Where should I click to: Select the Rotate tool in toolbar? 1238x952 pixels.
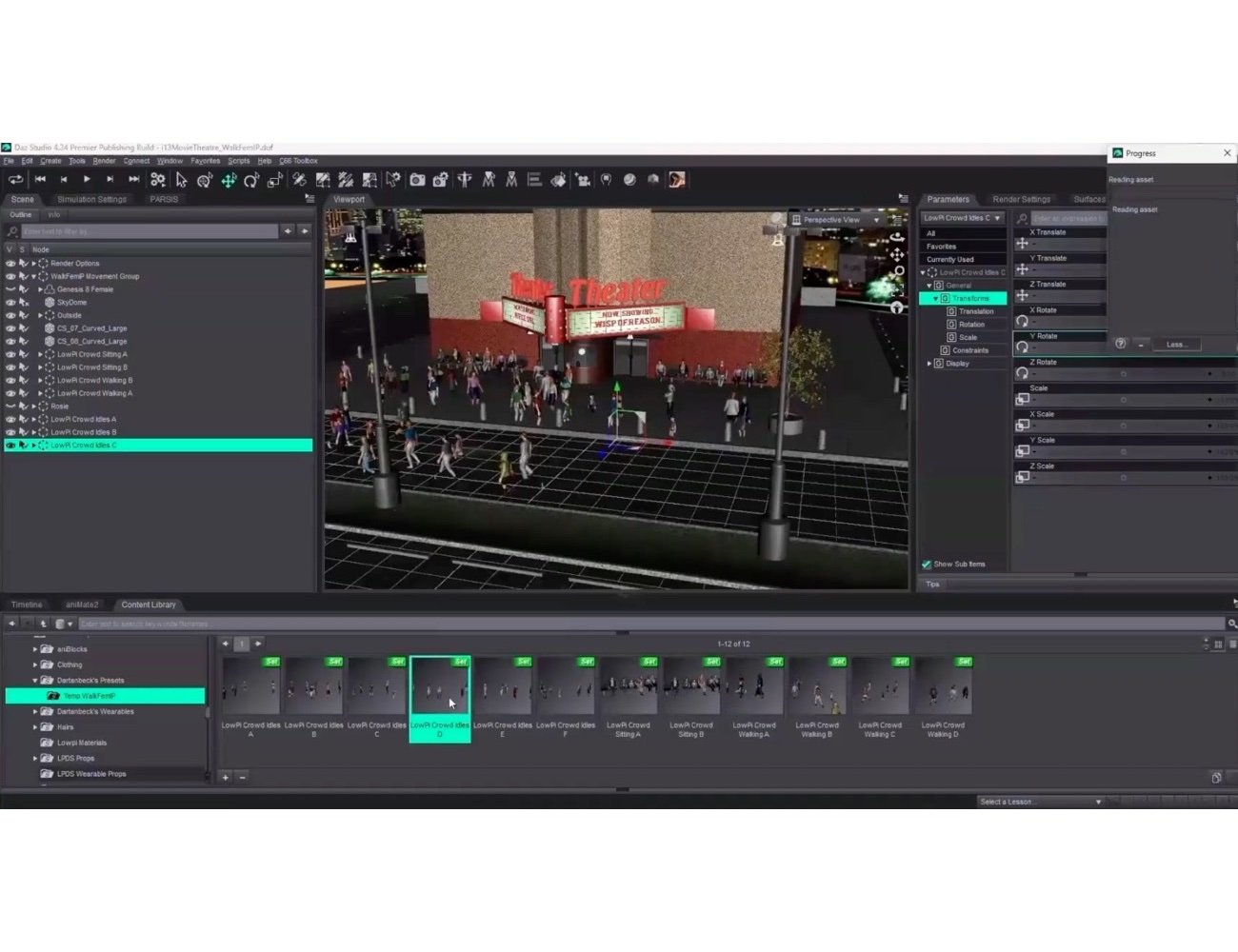251,180
